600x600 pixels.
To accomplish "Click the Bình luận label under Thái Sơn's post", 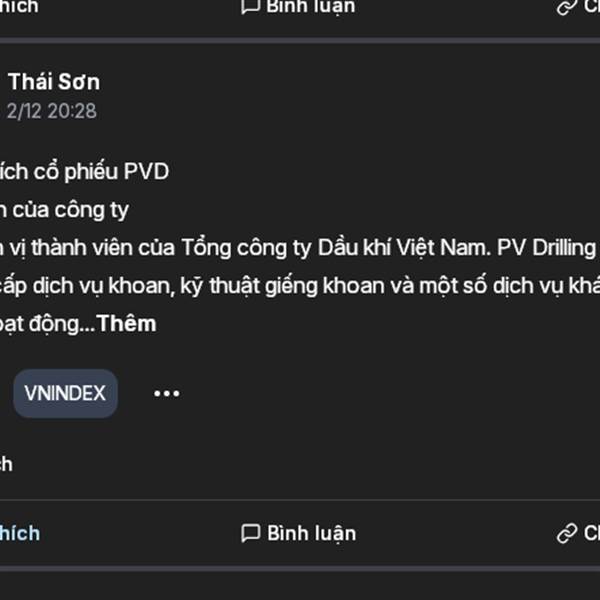I will [311, 534].
